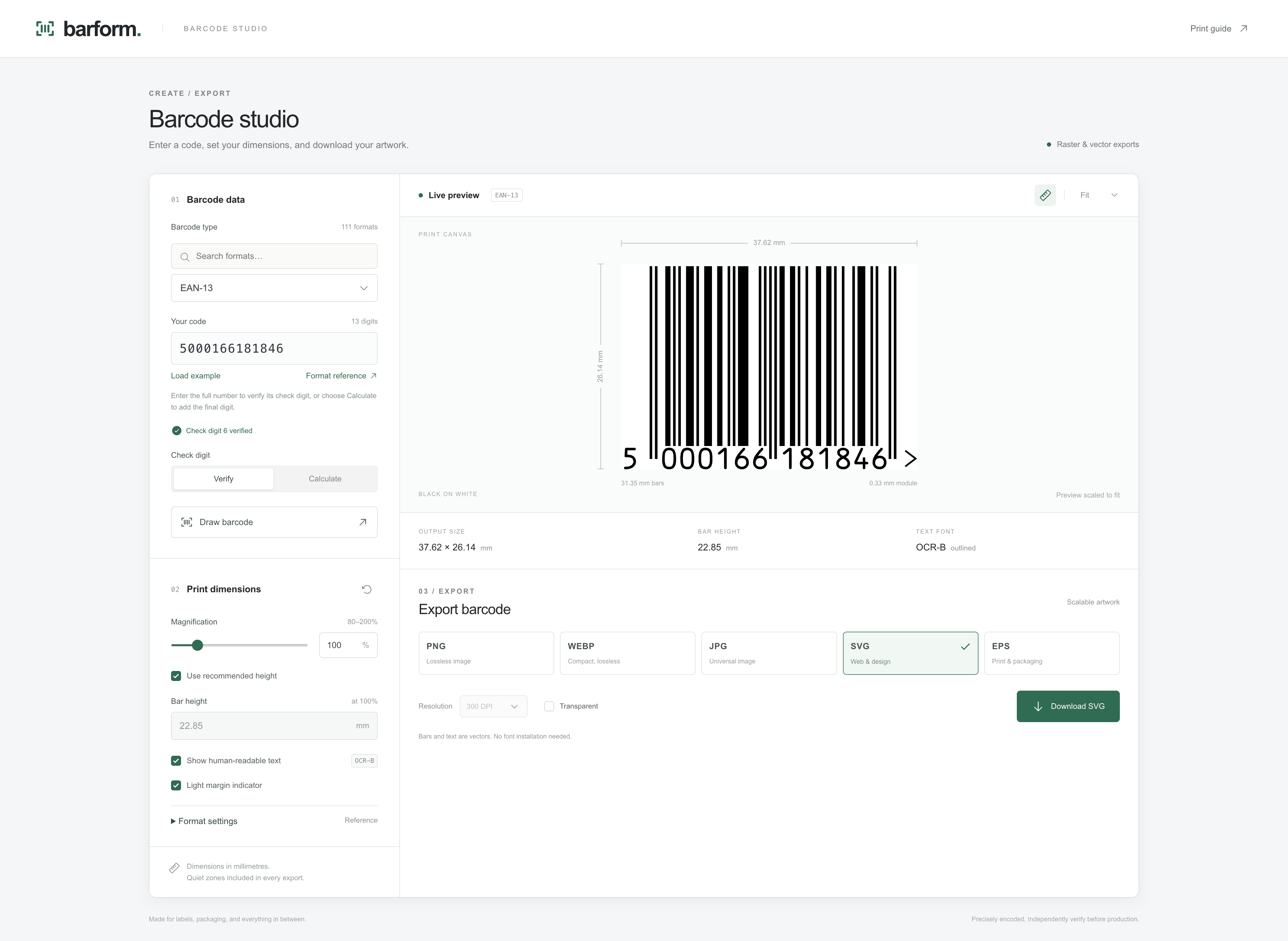Viewport: 1288px width, 941px height.
Task: Click the Download SVG button
Action: (x=1068, y=706)
